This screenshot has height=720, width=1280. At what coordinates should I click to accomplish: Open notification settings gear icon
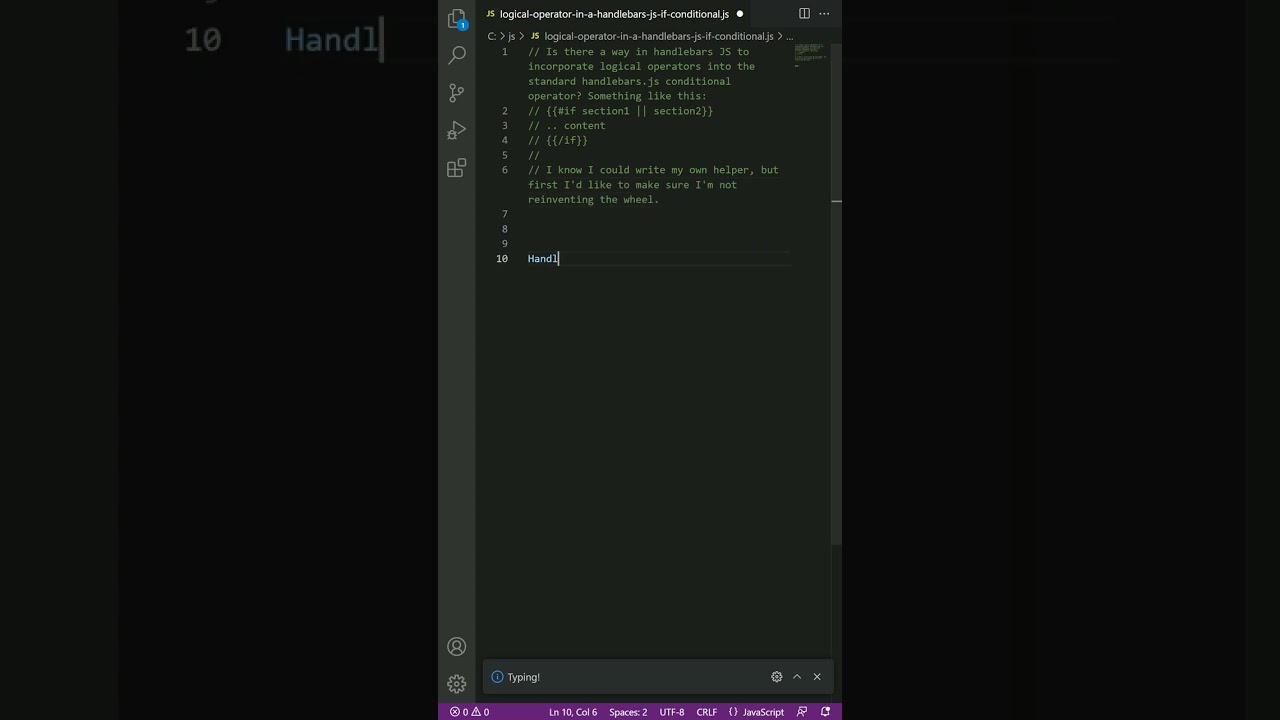click(x=777, y=677)
